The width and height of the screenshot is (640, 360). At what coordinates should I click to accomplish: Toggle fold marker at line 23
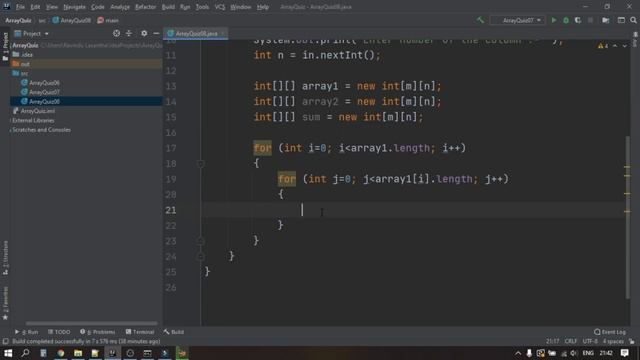point(200,241)
